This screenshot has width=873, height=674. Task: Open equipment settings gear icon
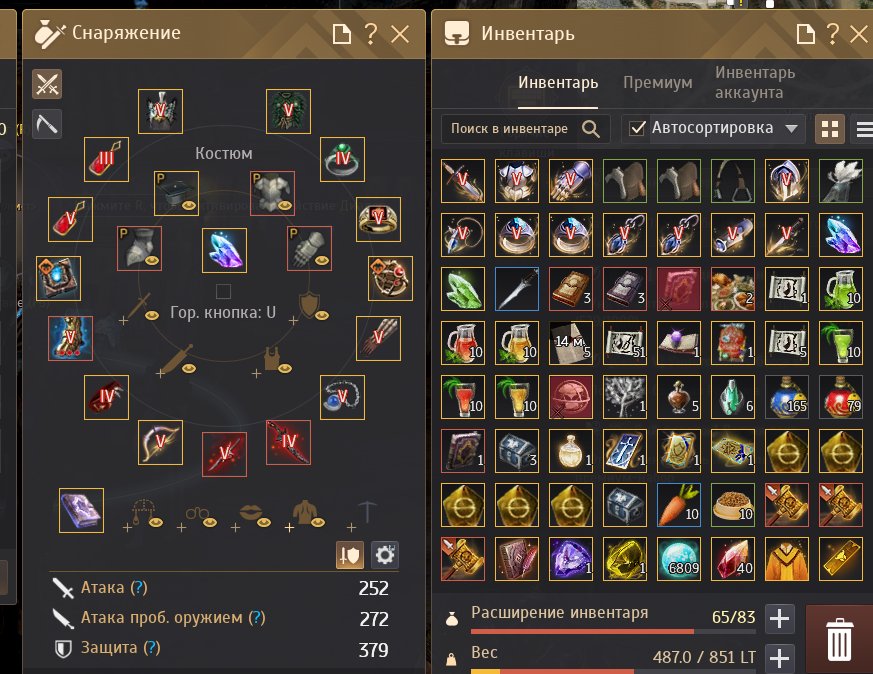[385, 555]
